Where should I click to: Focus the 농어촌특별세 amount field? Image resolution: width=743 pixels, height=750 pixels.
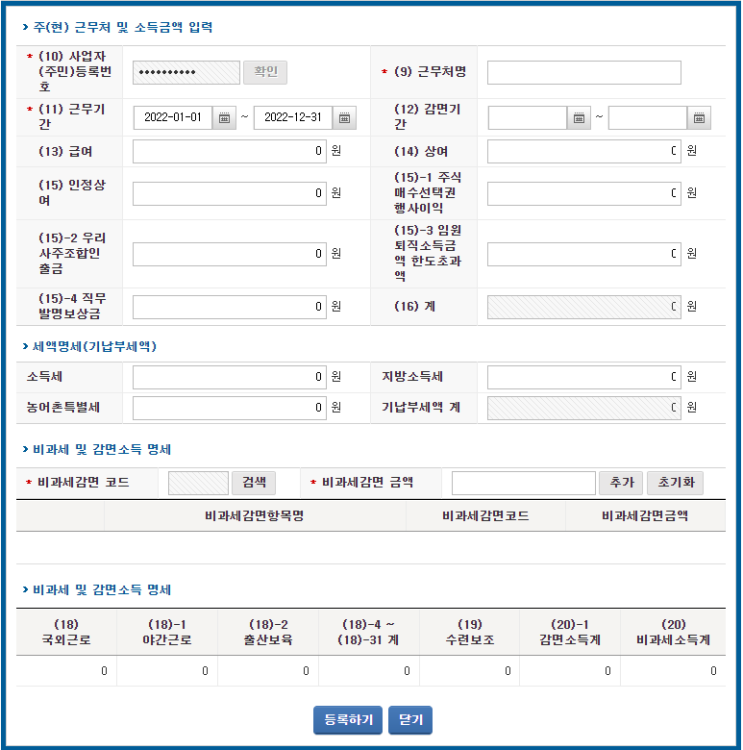230,408
